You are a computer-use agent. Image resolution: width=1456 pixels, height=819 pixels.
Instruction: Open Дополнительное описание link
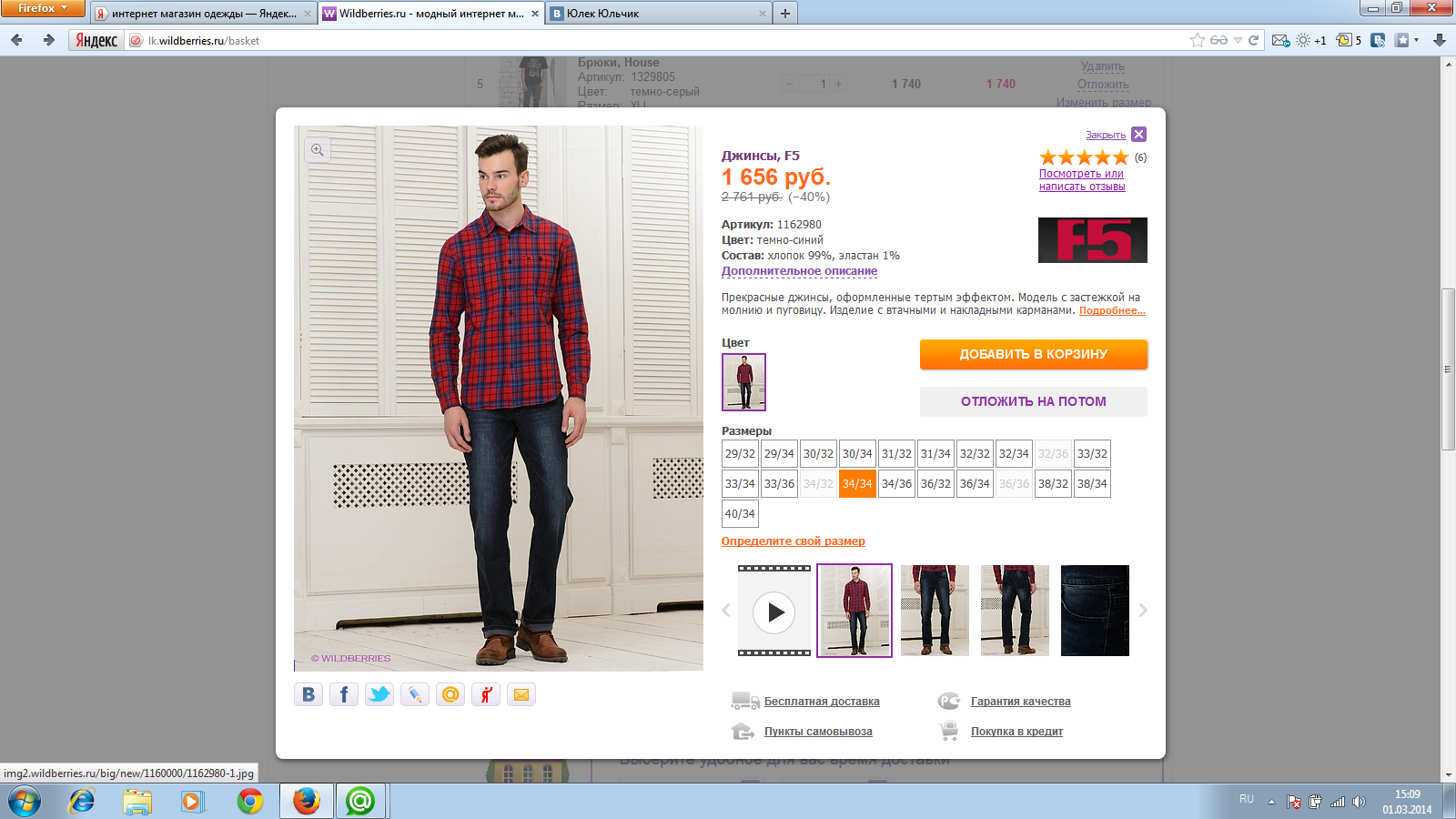[799, 271]
